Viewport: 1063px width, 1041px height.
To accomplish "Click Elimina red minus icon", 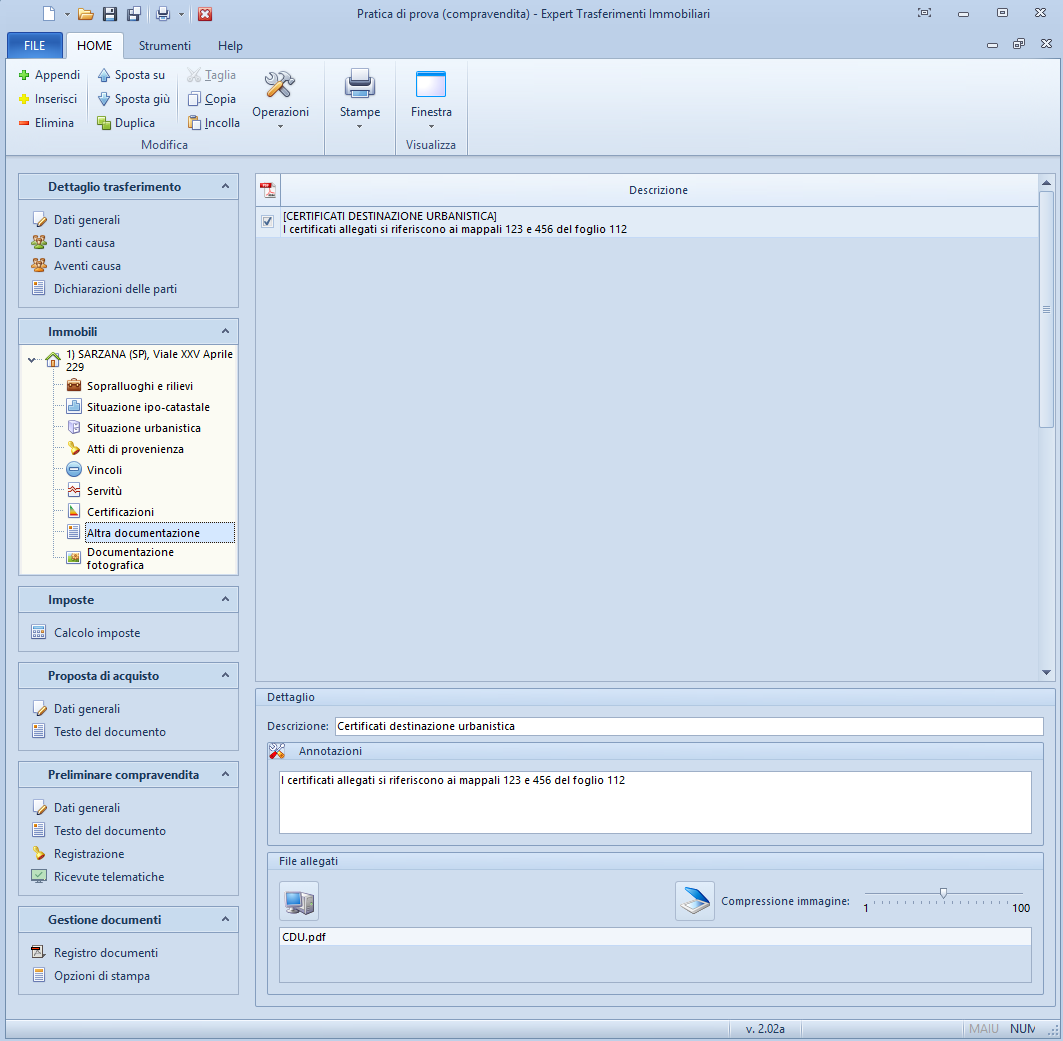I will coord(25,123).
